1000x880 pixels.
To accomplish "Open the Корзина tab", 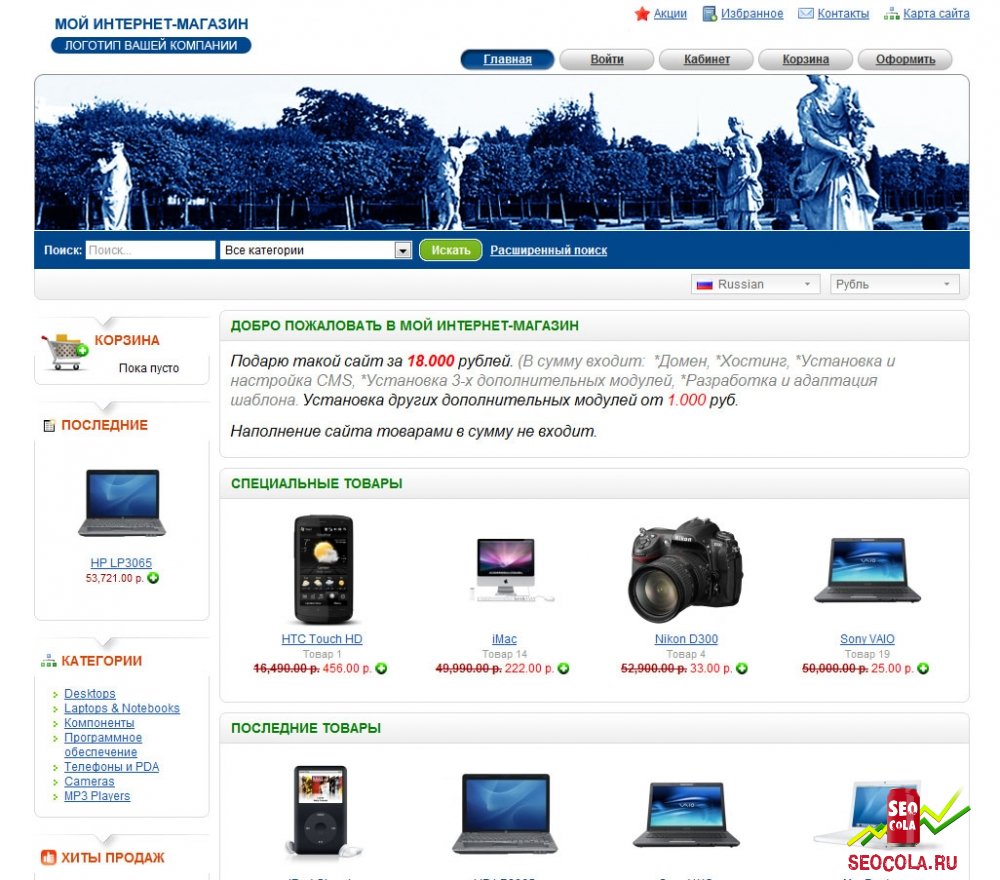I will pos(805,59).
